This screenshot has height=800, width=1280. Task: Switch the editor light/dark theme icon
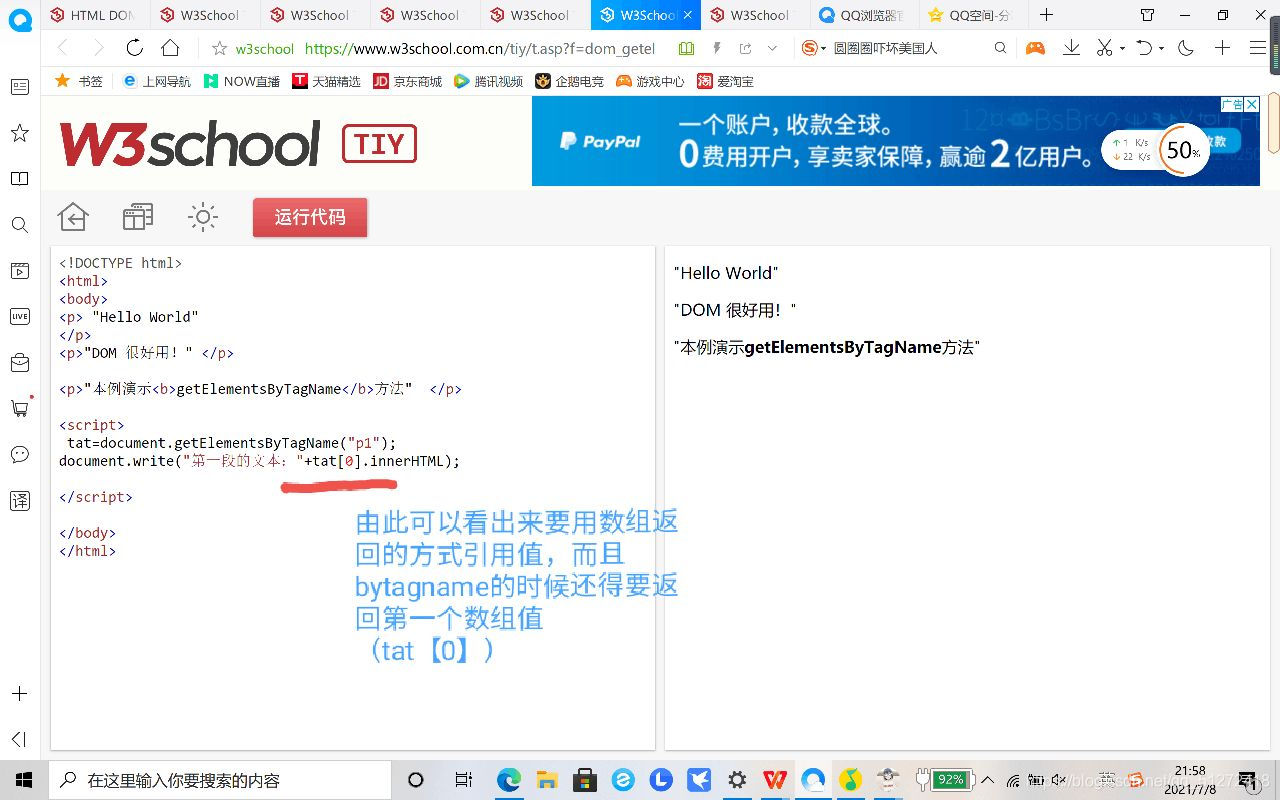[x=203, y=217]
